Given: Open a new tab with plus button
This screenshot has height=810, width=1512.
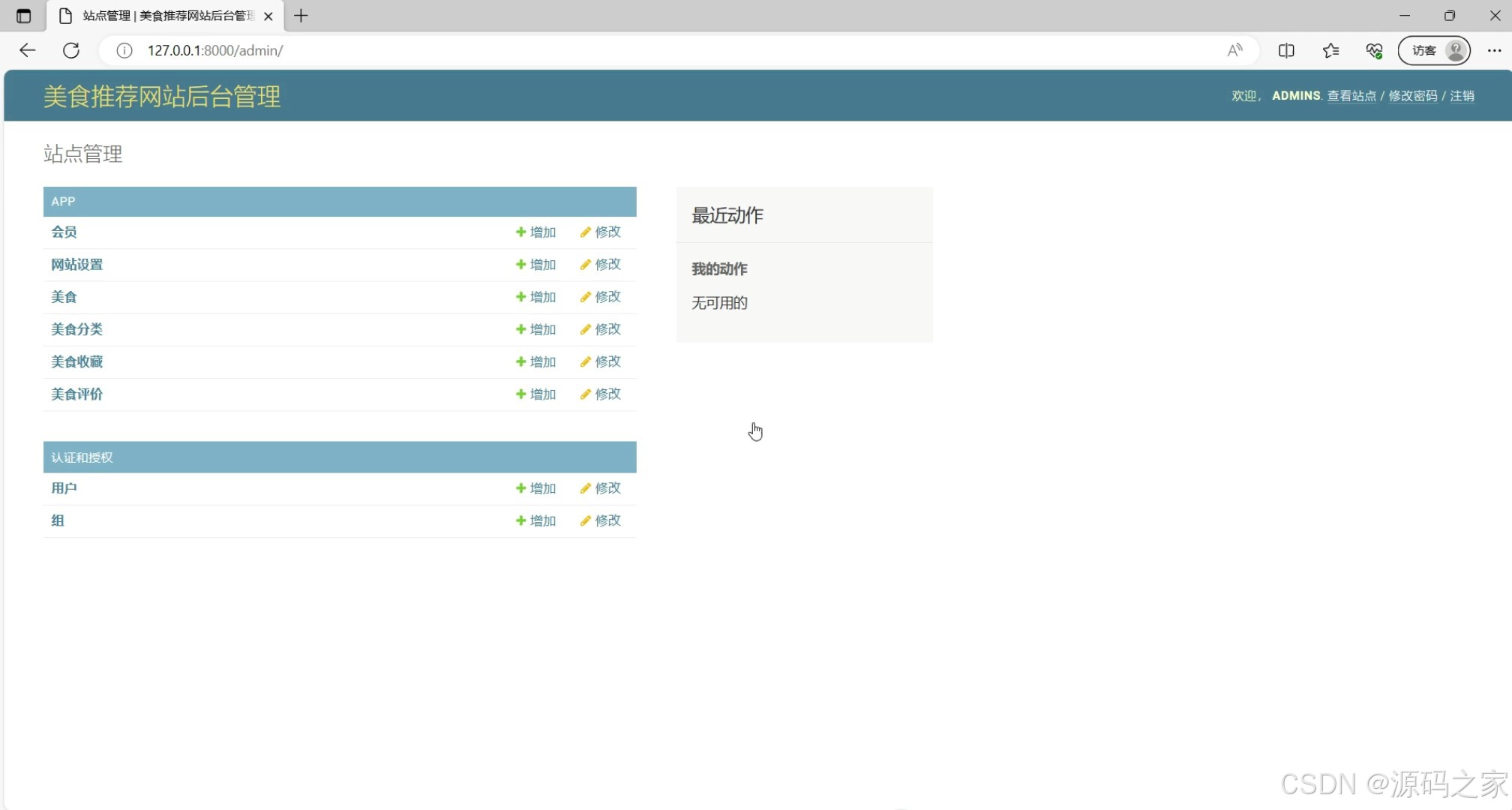Looking at the screenshot, I should (x=301, y=16).
